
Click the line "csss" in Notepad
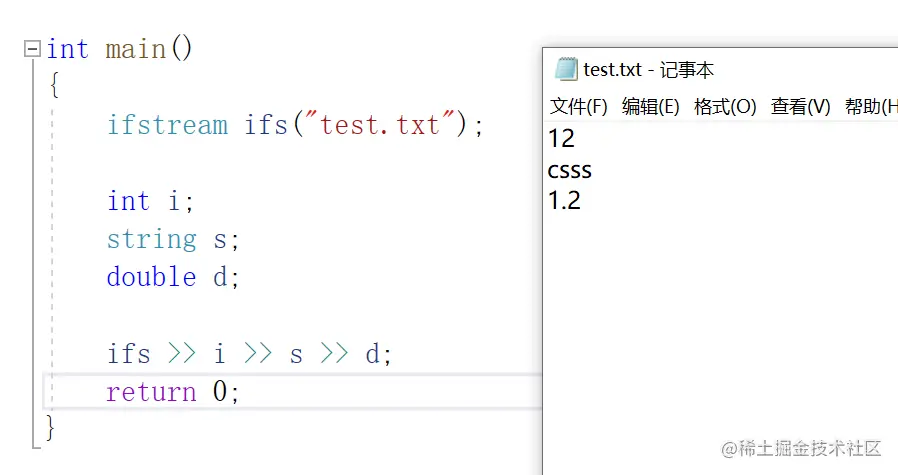click(570, 171)
